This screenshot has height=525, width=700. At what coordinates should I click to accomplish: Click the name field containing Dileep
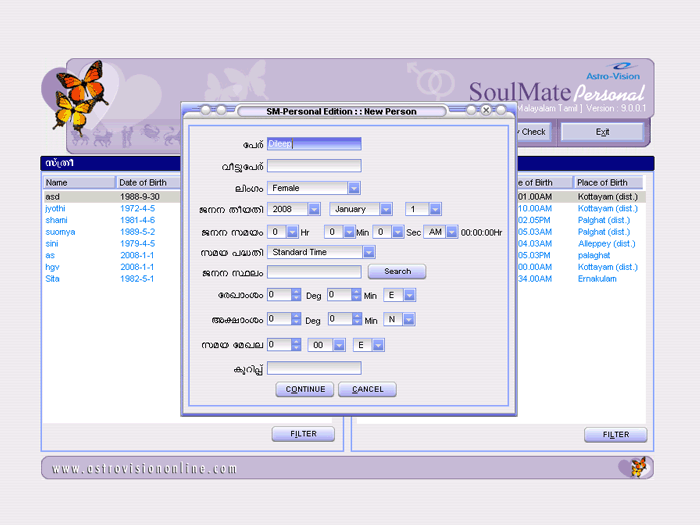pyautogui.click(x=314, y=144)
